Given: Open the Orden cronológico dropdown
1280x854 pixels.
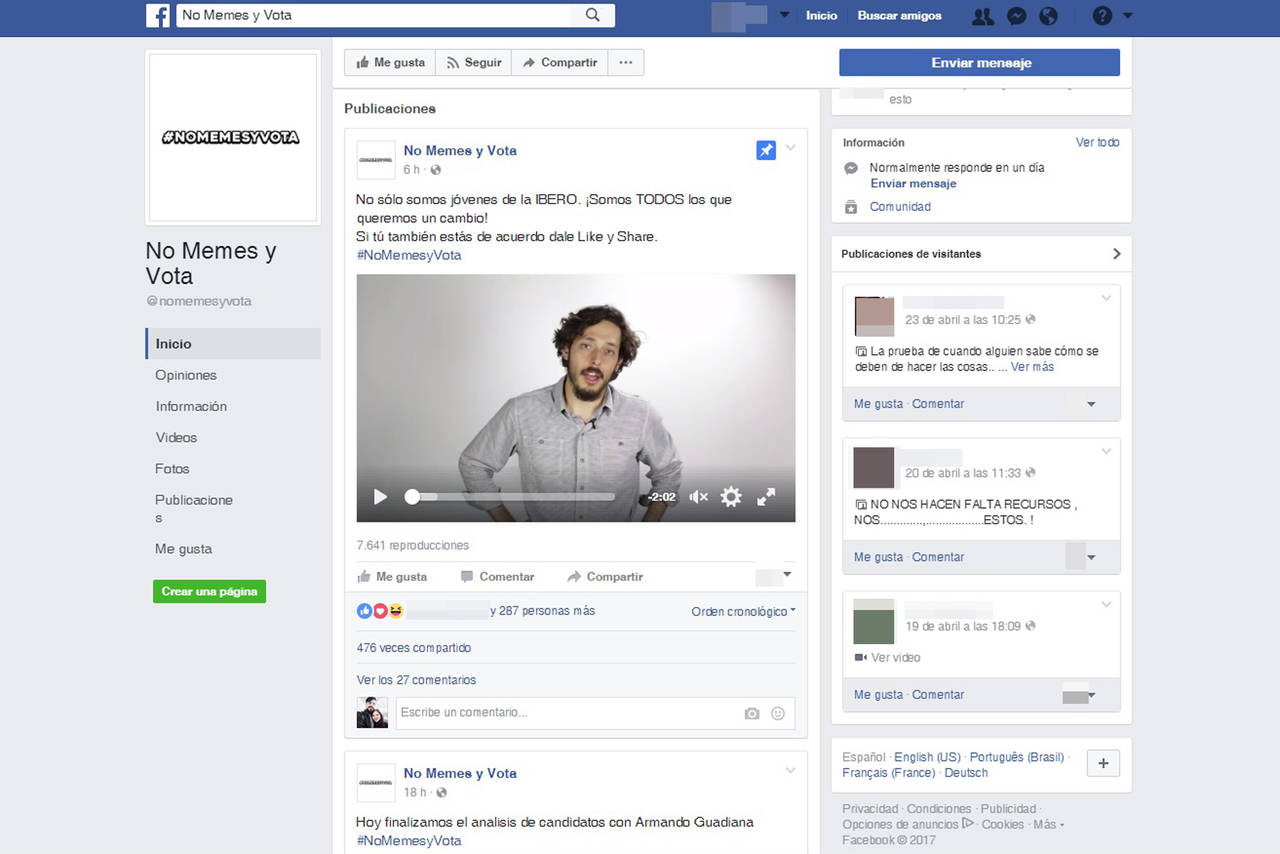Looking at the screenshot, I should [743, 611].
